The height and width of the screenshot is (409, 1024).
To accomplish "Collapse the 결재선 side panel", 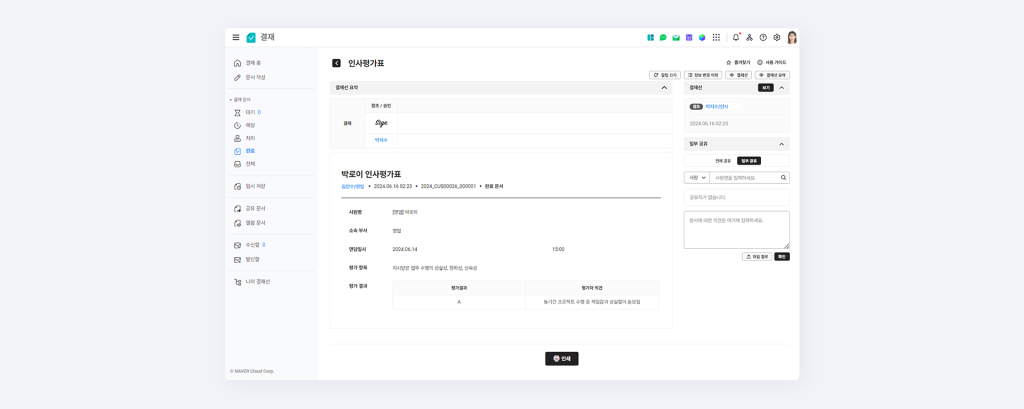I will (782, 88).
